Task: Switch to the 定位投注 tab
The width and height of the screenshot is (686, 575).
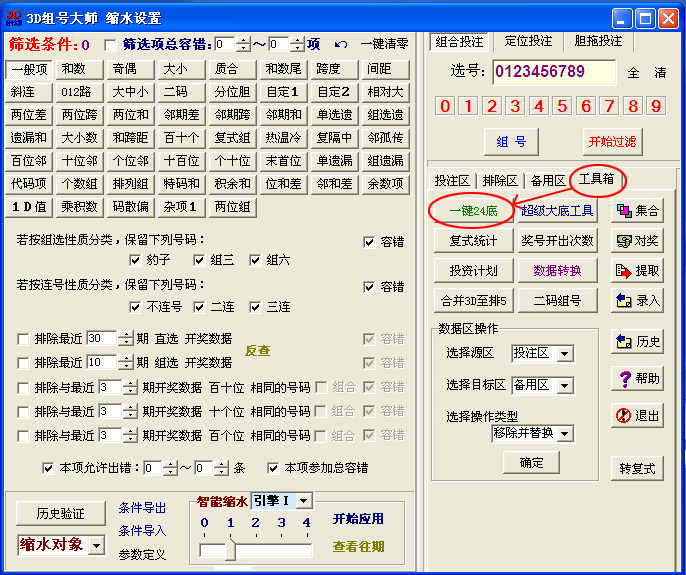Action: click(528, 41)
